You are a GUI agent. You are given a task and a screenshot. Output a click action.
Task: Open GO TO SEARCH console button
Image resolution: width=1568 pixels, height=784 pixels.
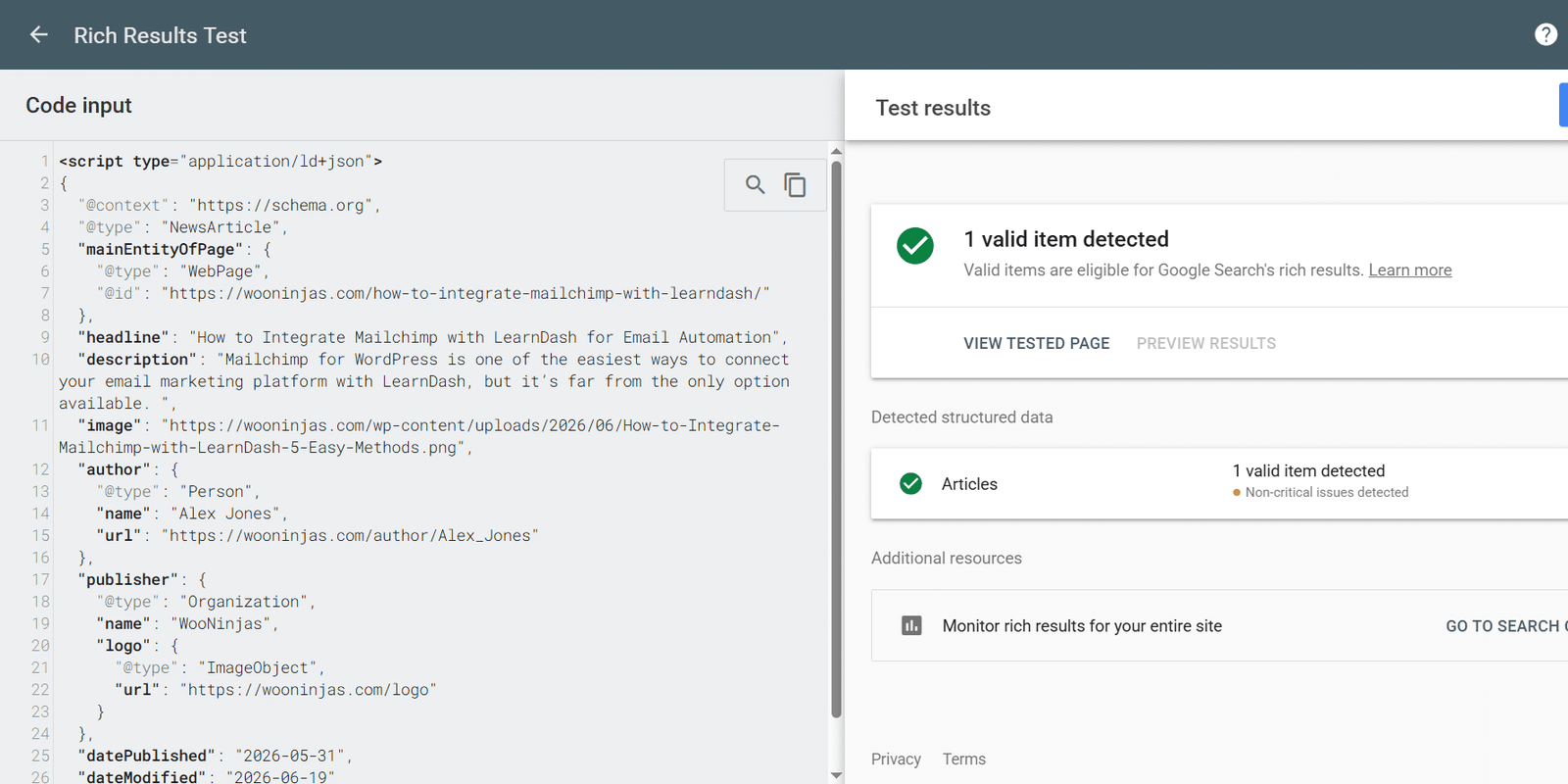pyautogui.click(x=1506, y=626)
